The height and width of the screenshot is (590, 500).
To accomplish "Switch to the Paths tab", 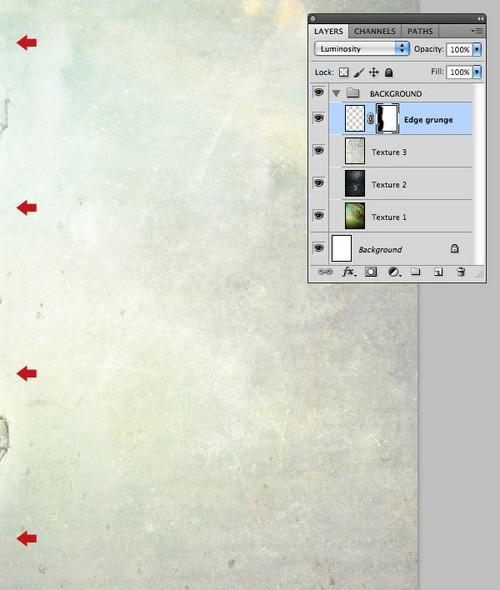I will point(420,31).
